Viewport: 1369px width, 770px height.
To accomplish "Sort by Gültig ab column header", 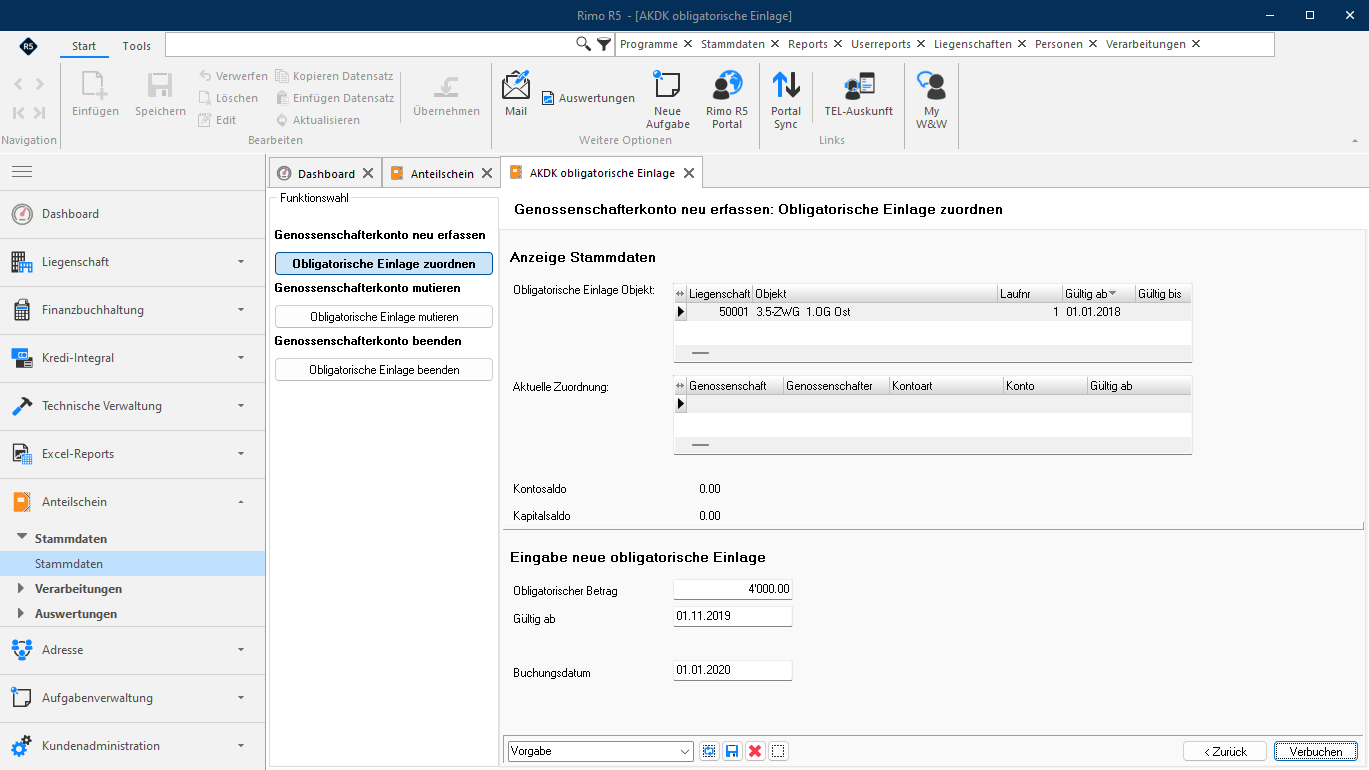I will pyautogui.click(x=1099, y=294).
